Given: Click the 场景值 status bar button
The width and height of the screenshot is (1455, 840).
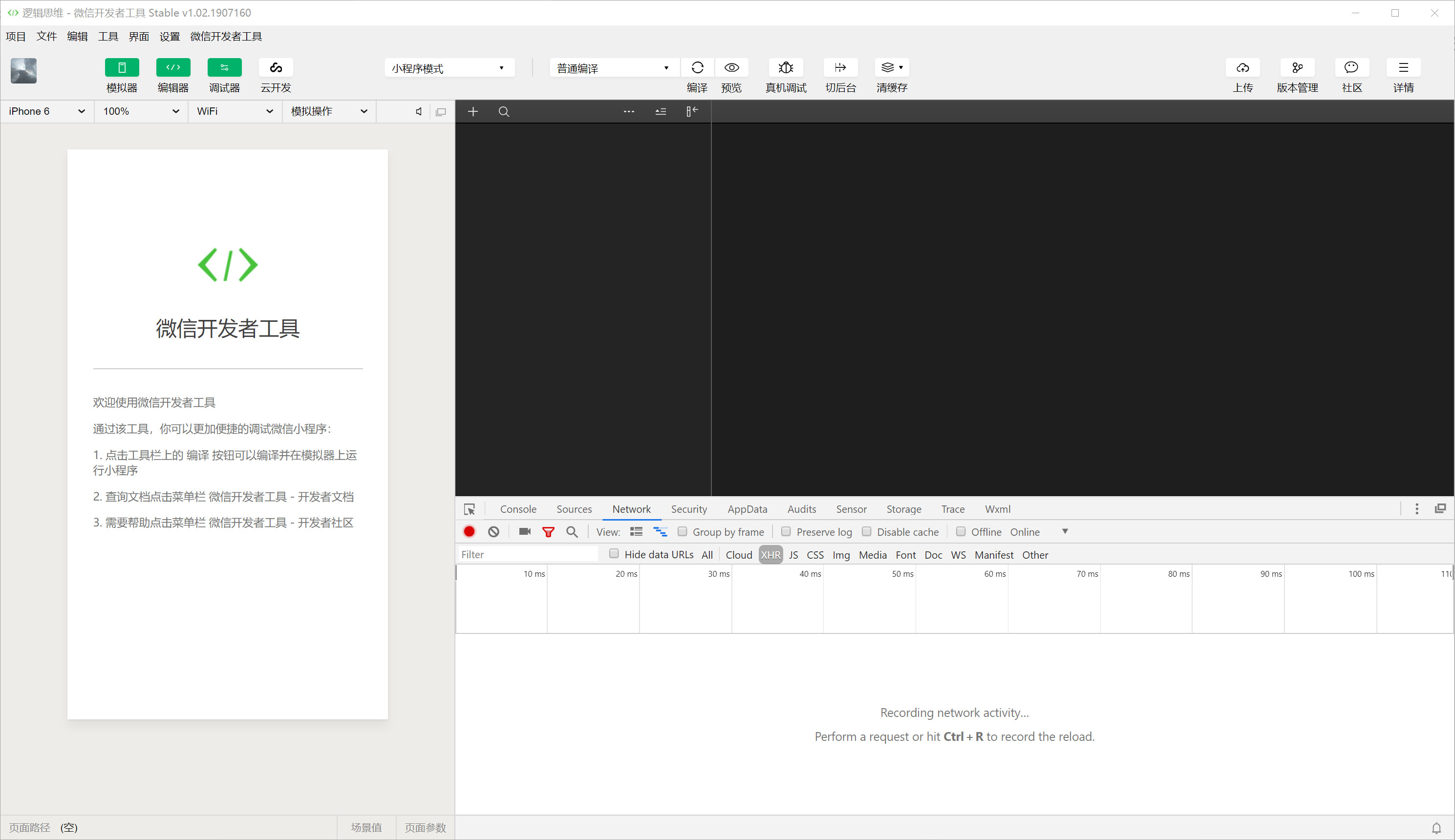Looking at the screenshot, I should pos(366,828).
